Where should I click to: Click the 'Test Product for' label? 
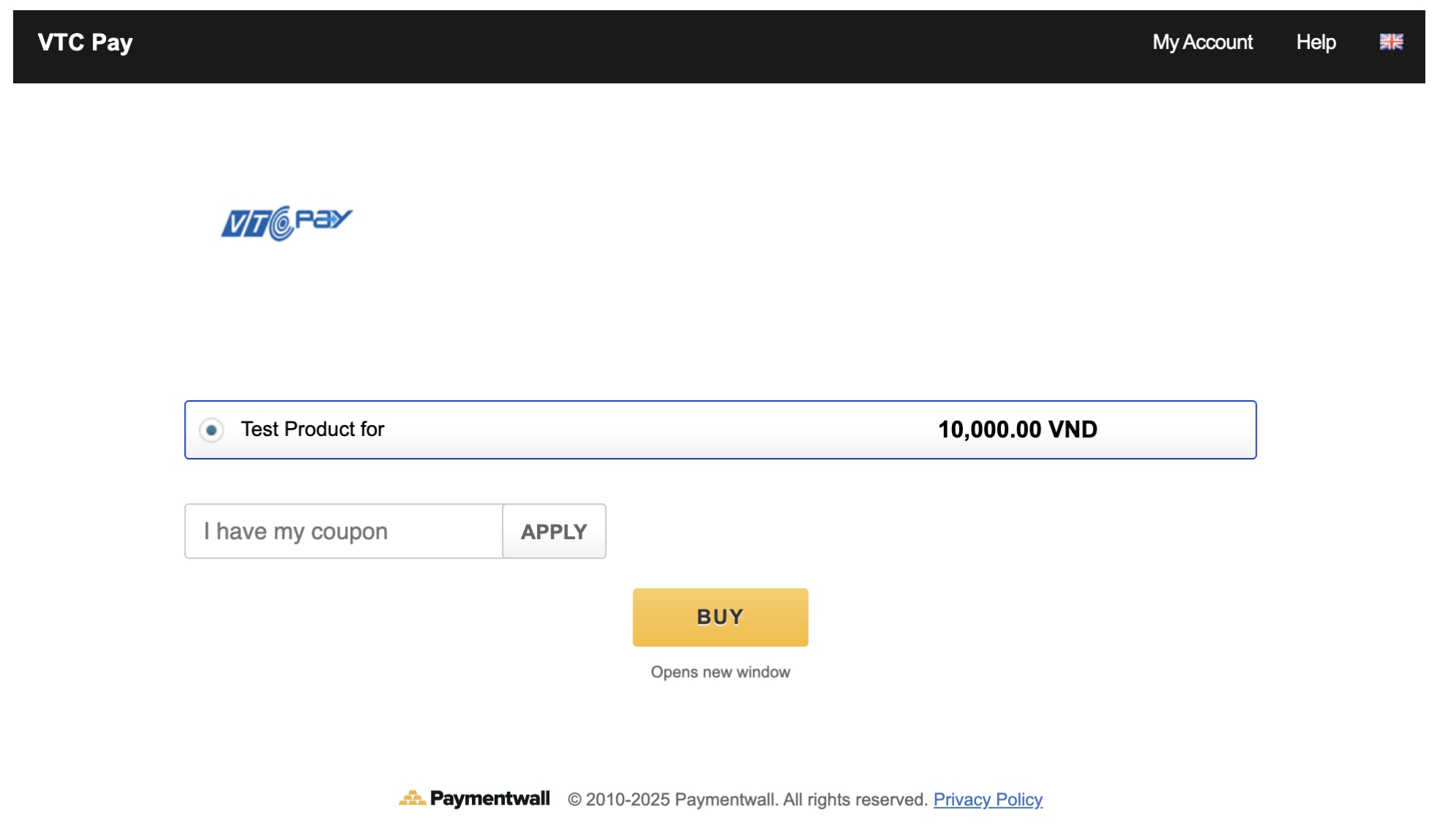coord(312,429)
